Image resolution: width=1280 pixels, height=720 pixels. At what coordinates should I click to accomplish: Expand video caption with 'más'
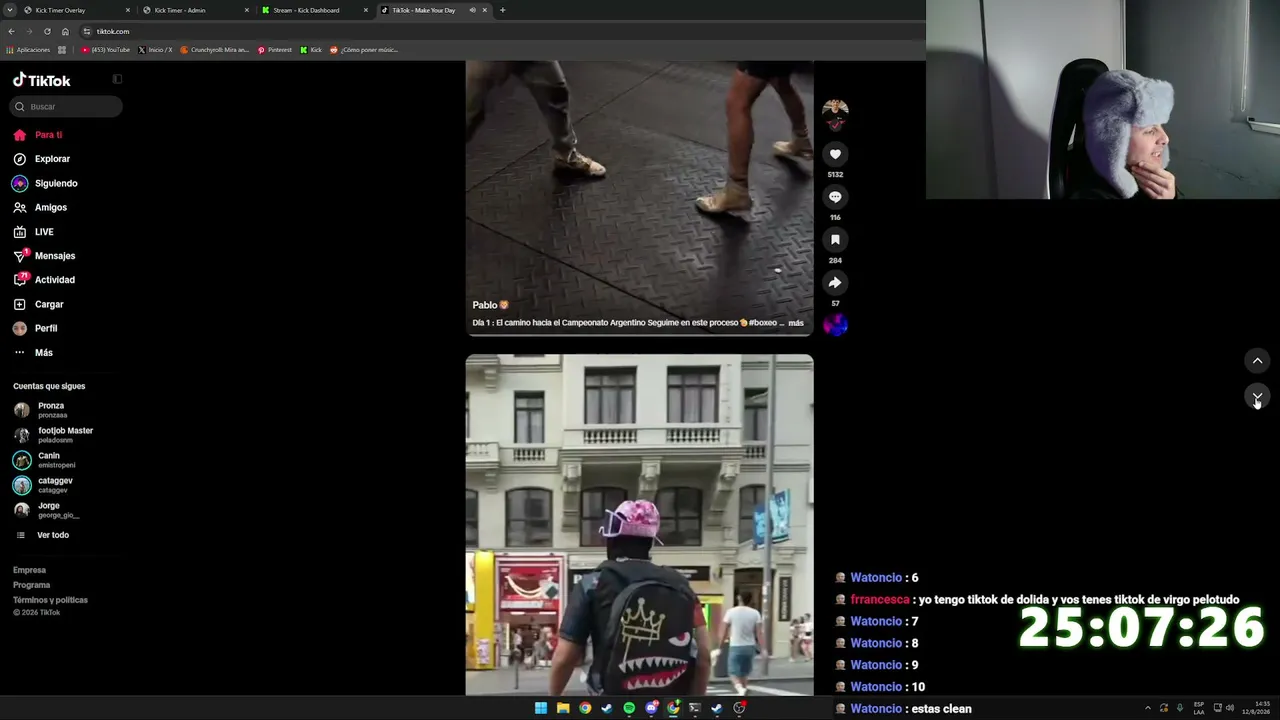point(796,323)
